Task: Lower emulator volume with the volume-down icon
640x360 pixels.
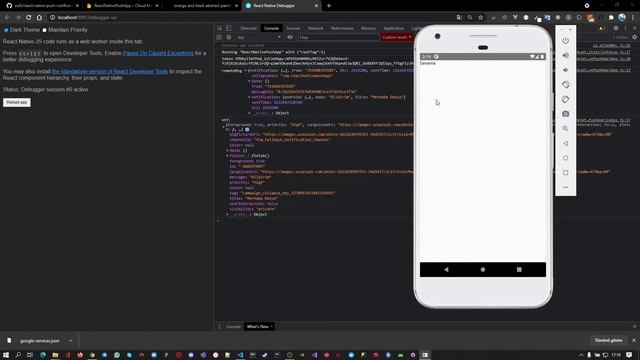Action: click(565, 70)
